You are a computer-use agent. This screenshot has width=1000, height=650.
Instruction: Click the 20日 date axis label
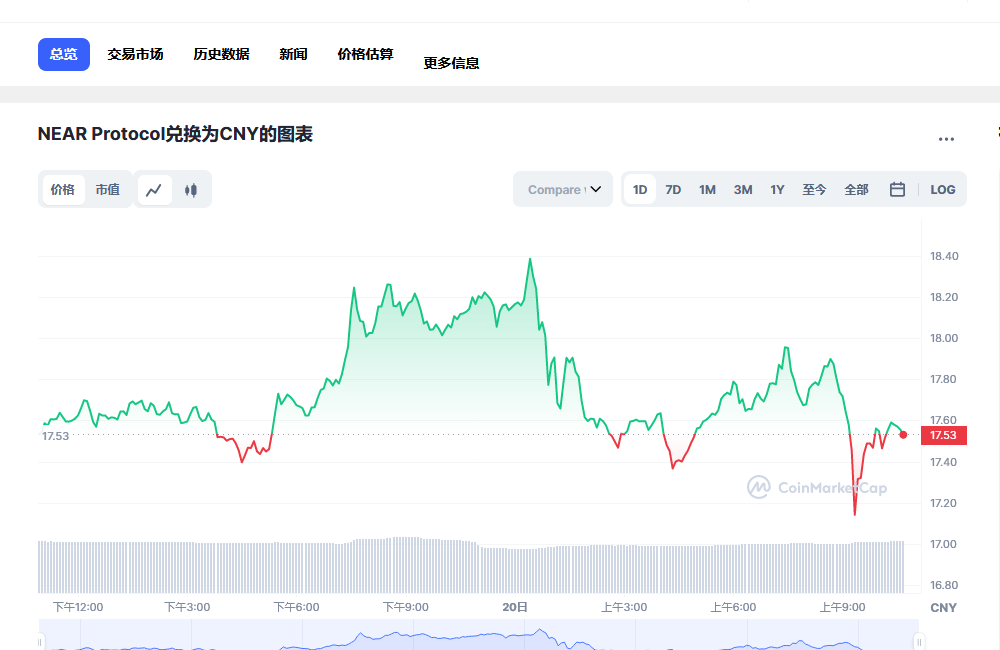pyautogui.click(x=515, y=607)
